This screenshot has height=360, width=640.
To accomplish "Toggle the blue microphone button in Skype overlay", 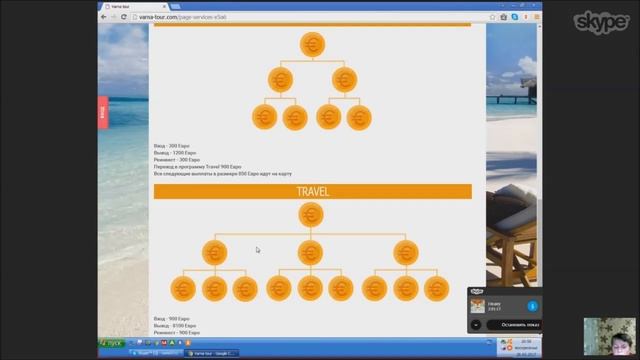I will (532, 306).
